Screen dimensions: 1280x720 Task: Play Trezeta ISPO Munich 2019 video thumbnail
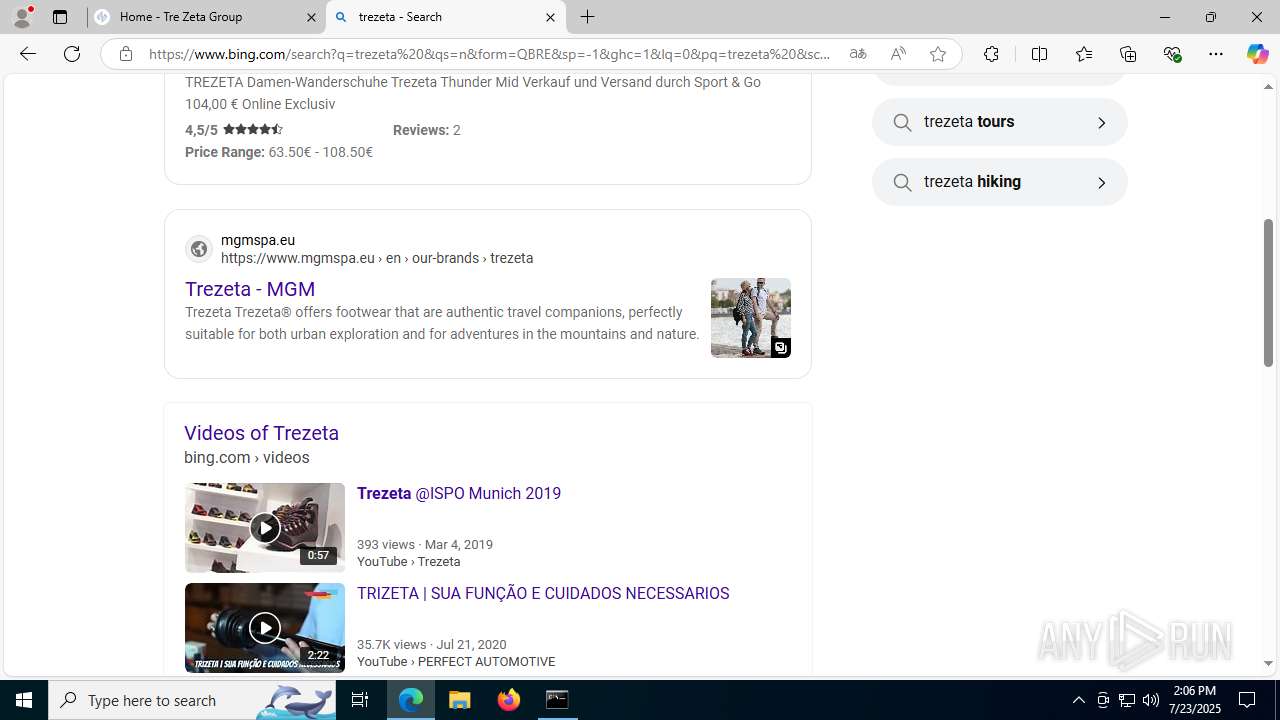[265, 528]
